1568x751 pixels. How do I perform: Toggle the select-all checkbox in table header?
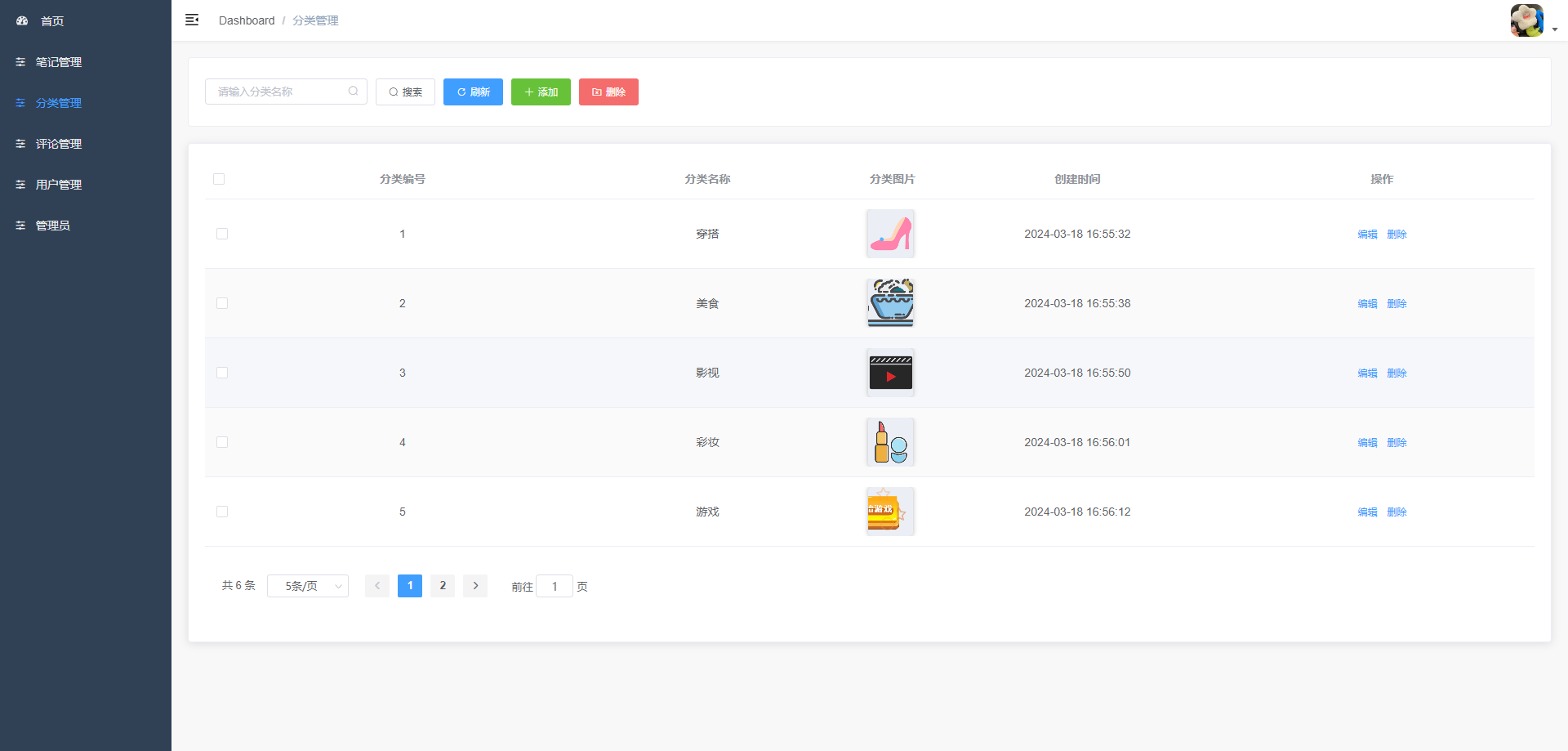coord(219,179)
